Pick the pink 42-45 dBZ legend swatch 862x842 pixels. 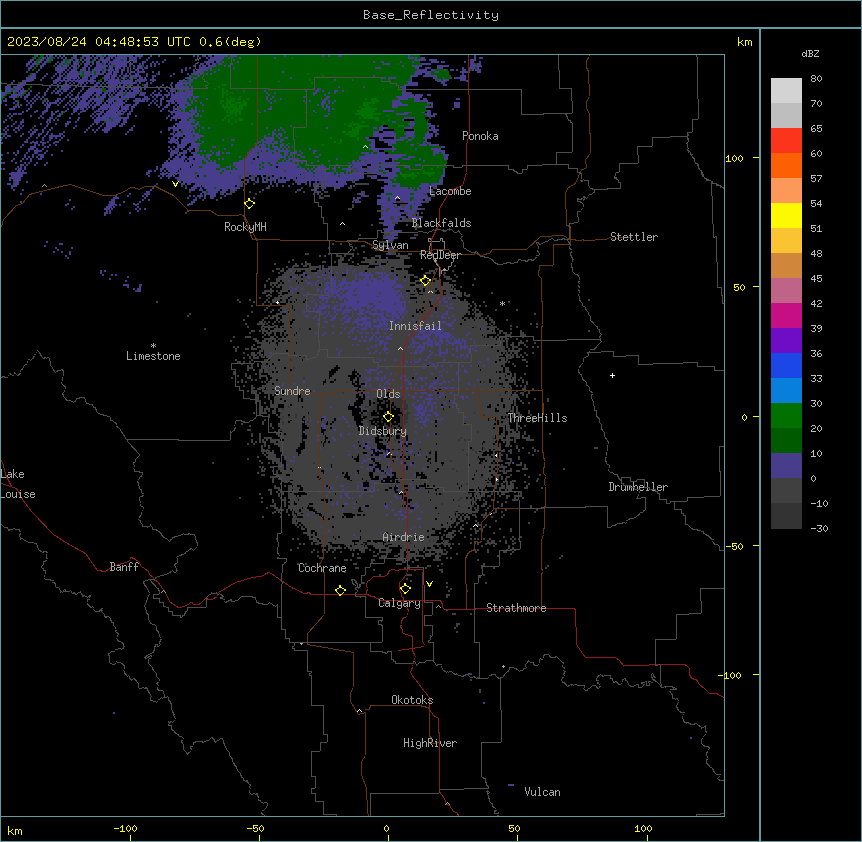tap(786, 290)
